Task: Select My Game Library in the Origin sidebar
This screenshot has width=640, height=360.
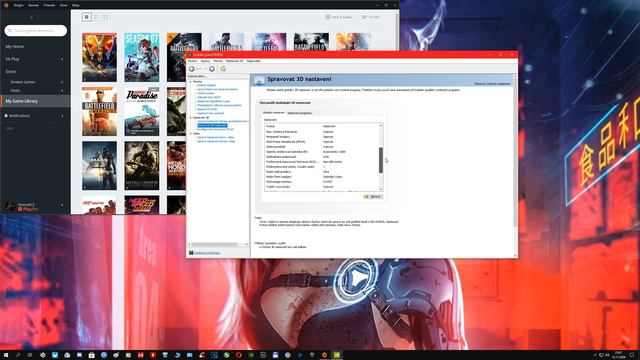Action: coord(35,101)
